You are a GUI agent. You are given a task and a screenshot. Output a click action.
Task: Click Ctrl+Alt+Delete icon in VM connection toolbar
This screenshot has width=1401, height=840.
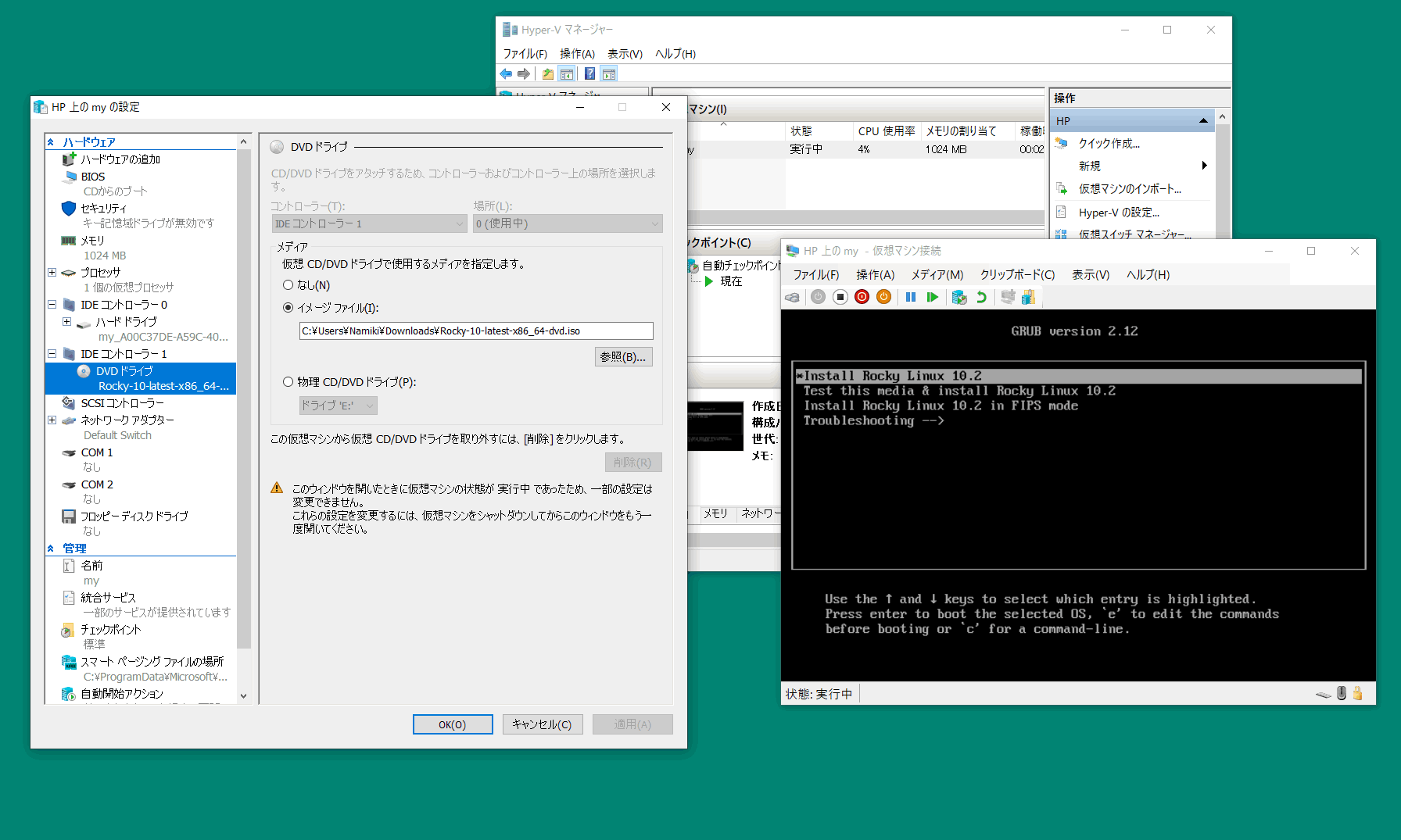click(x=792, y=297)
